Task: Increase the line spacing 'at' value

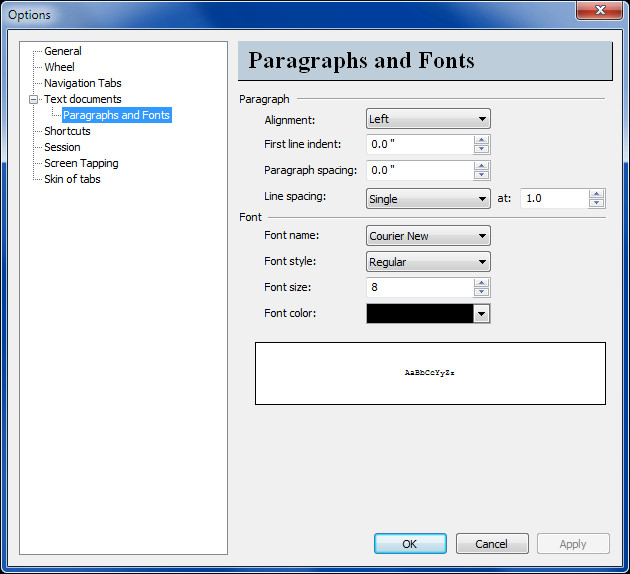Action: coord(597,194)
